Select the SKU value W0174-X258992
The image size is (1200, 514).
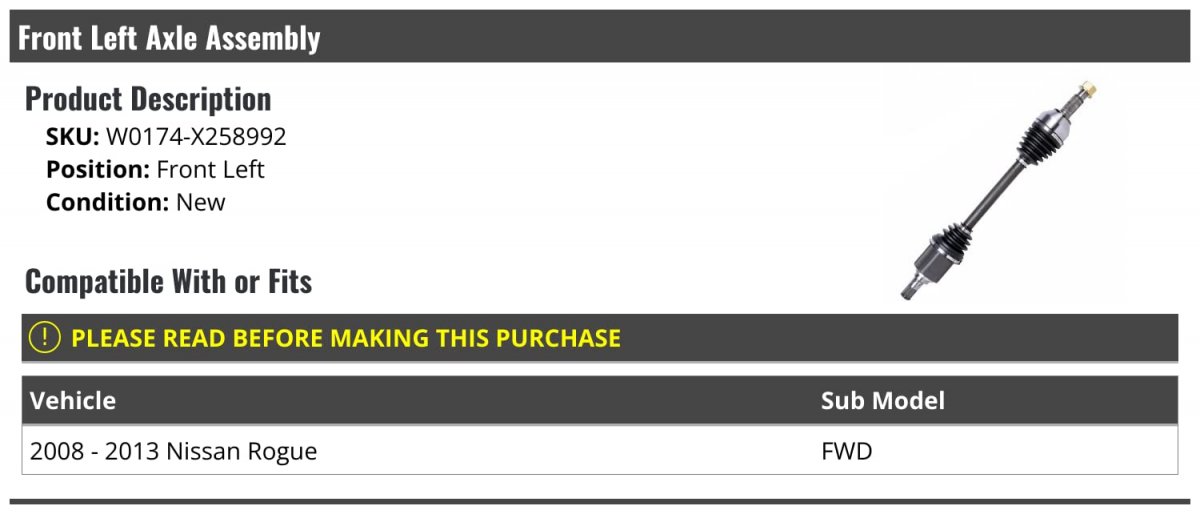point(196,137)
